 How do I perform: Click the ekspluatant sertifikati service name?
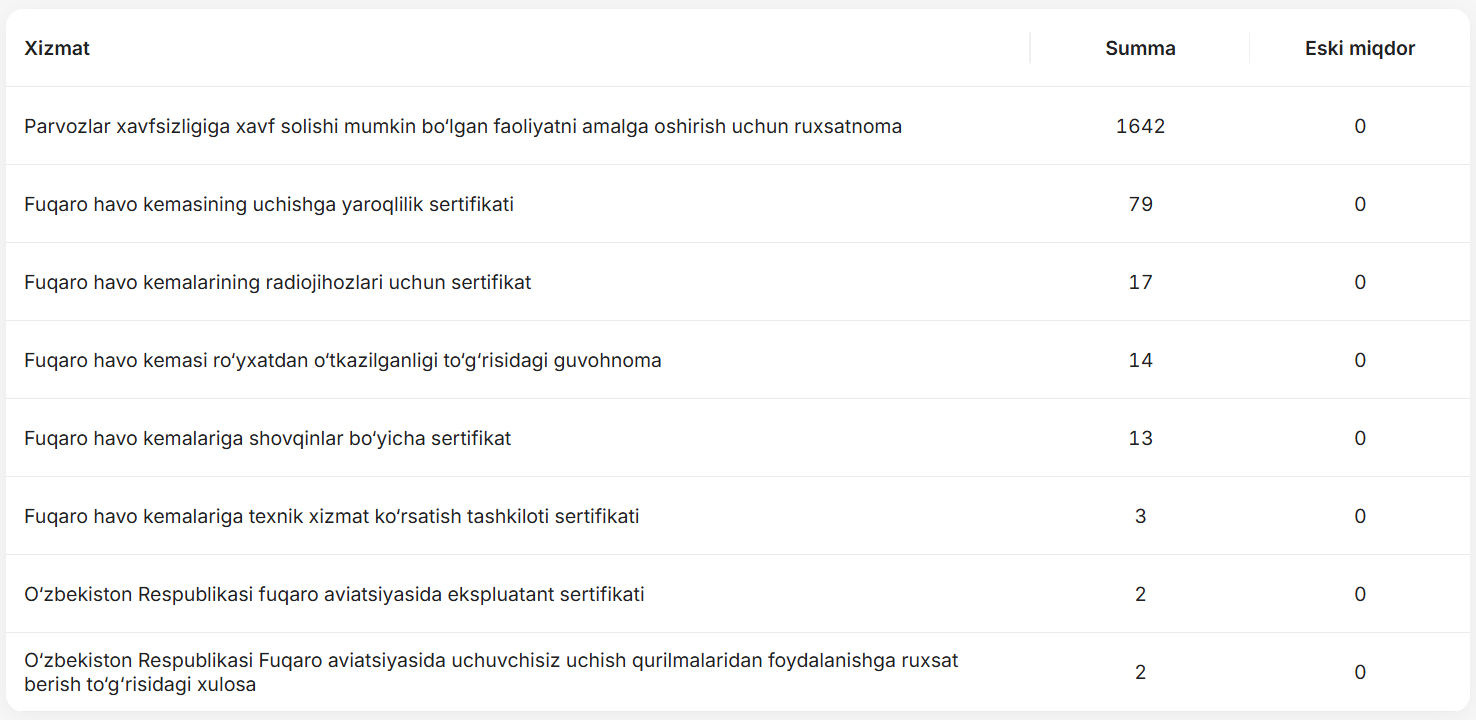(x=334, y=594)
